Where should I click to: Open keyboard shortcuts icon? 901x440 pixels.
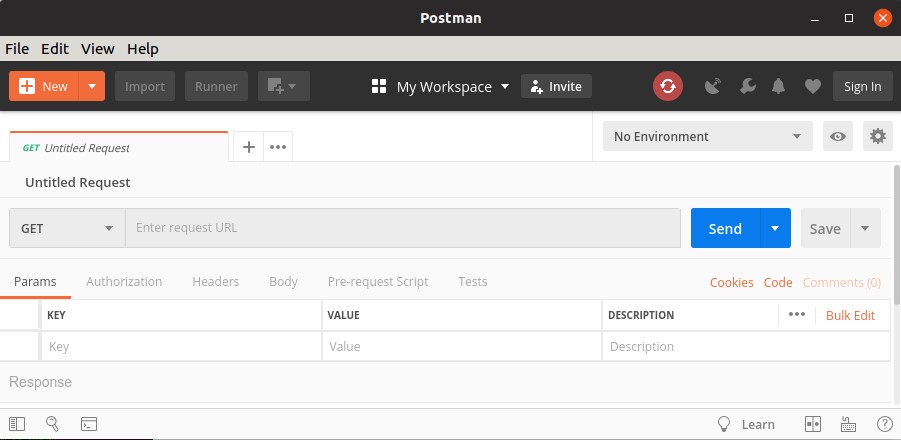coord(848,424)
